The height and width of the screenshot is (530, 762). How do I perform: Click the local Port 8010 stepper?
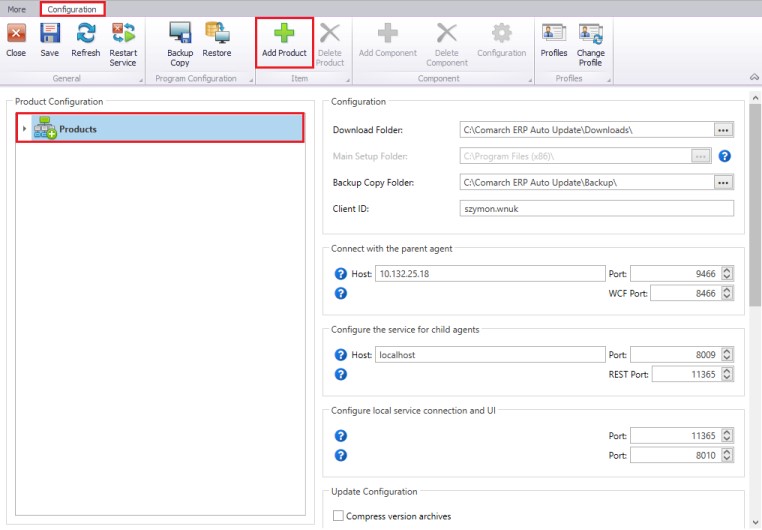click(x=727, y=455)
